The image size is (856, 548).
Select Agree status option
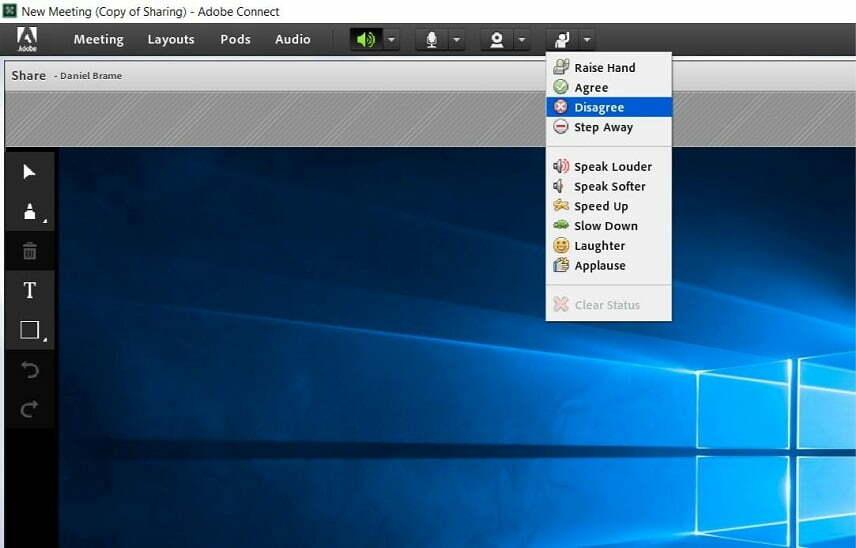click(x=609, y=87)
